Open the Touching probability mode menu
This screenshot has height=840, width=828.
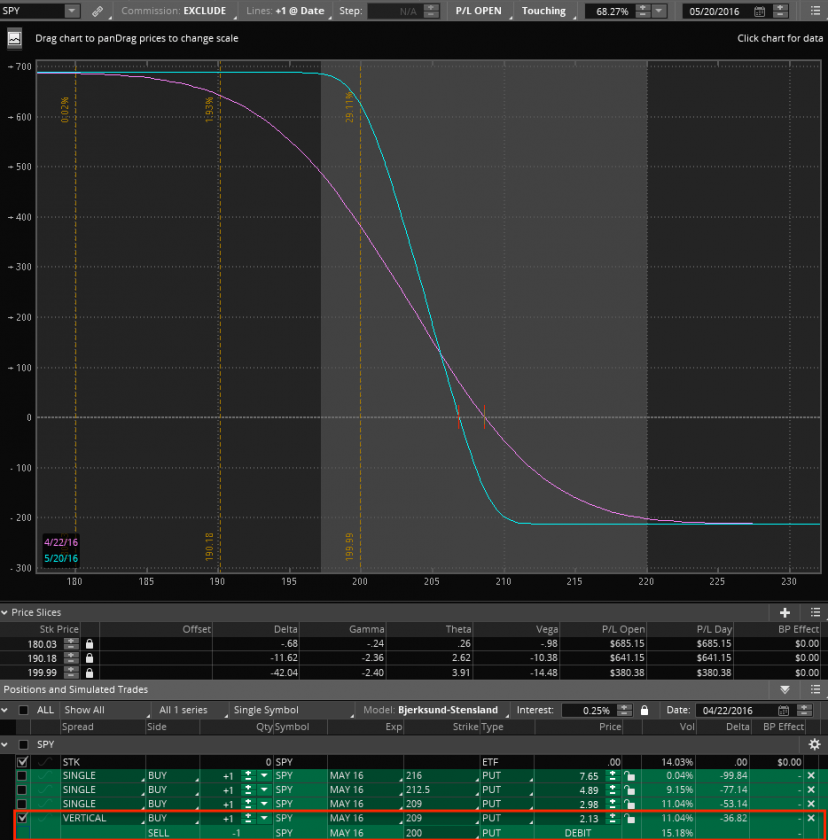pos(545,11)
